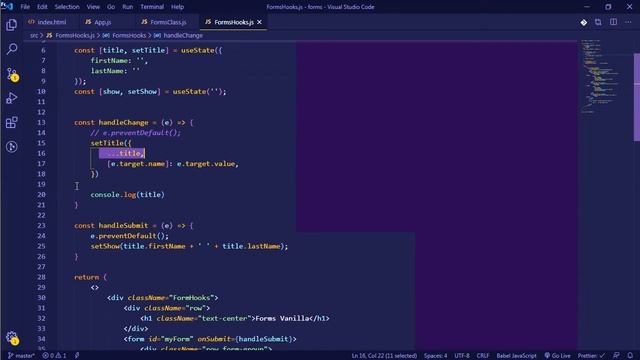Click setShow call on line 25
The width and height of the screenshot is (640, 360).
tap(189, 246)
